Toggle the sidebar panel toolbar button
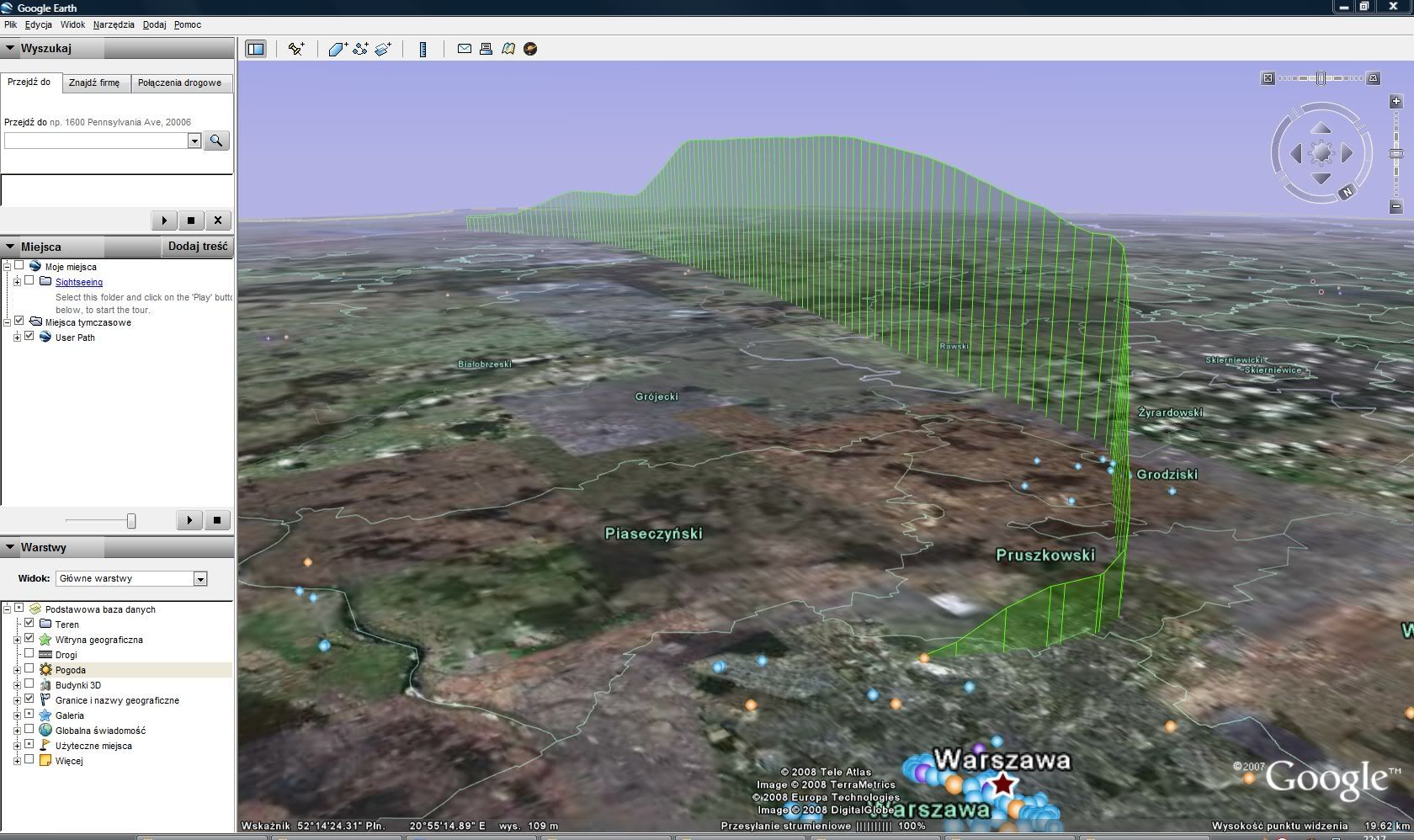Screen dimensions: 1414x840 (x=255, y=49)
